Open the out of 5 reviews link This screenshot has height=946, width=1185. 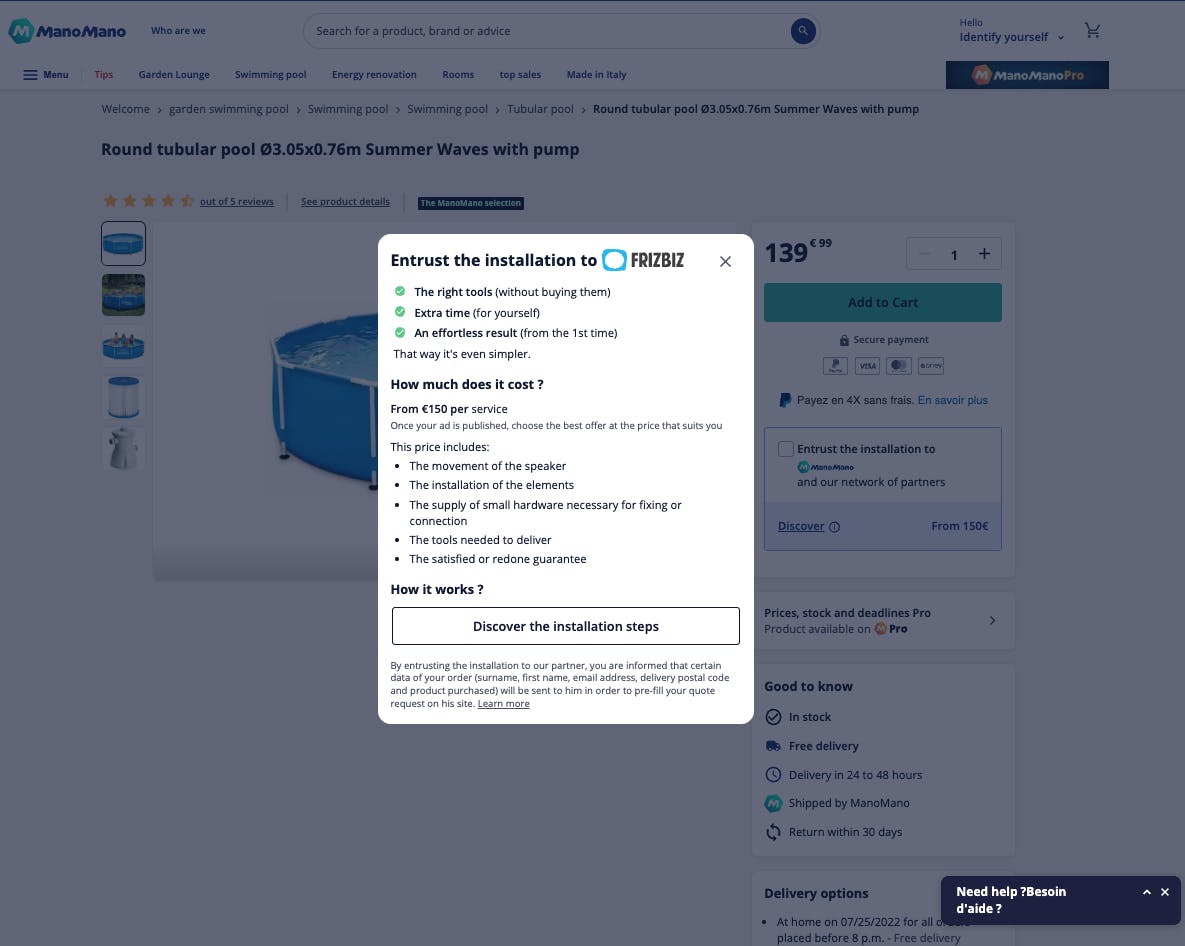(237, 202)
